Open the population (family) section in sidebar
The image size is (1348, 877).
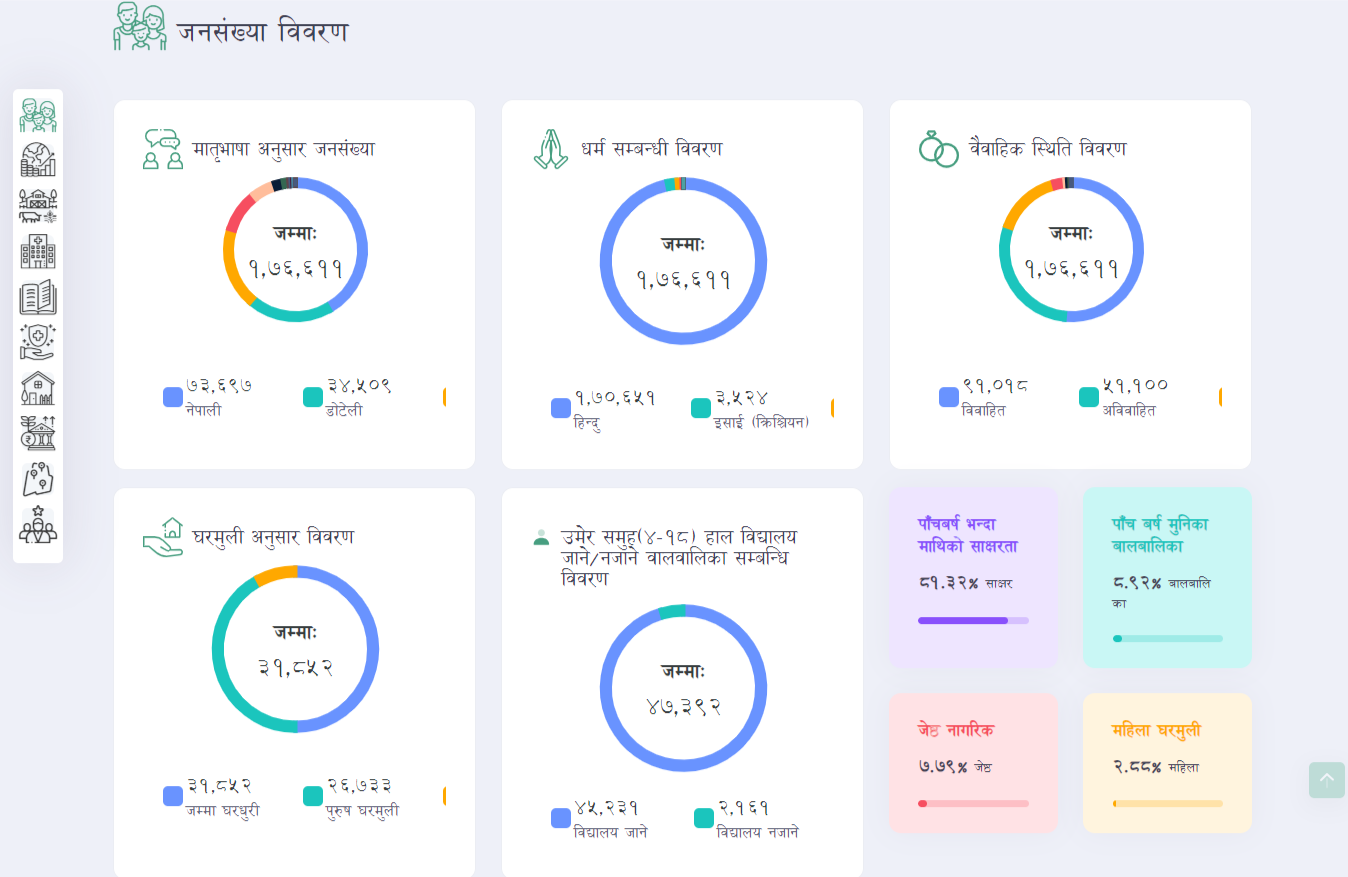pyautogui.click(x=38, y=116)
